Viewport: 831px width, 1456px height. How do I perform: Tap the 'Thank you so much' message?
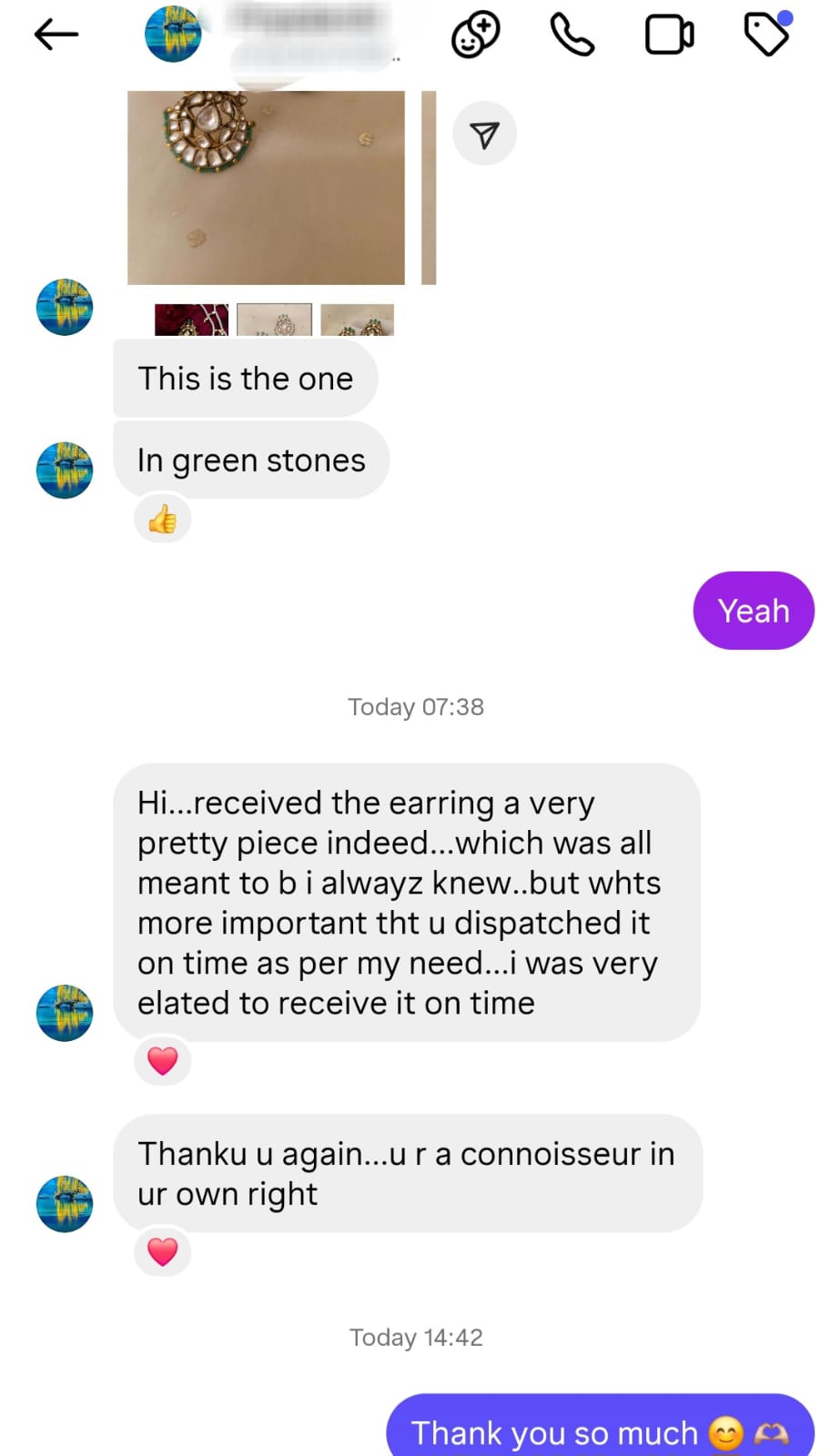point(600,1431)
